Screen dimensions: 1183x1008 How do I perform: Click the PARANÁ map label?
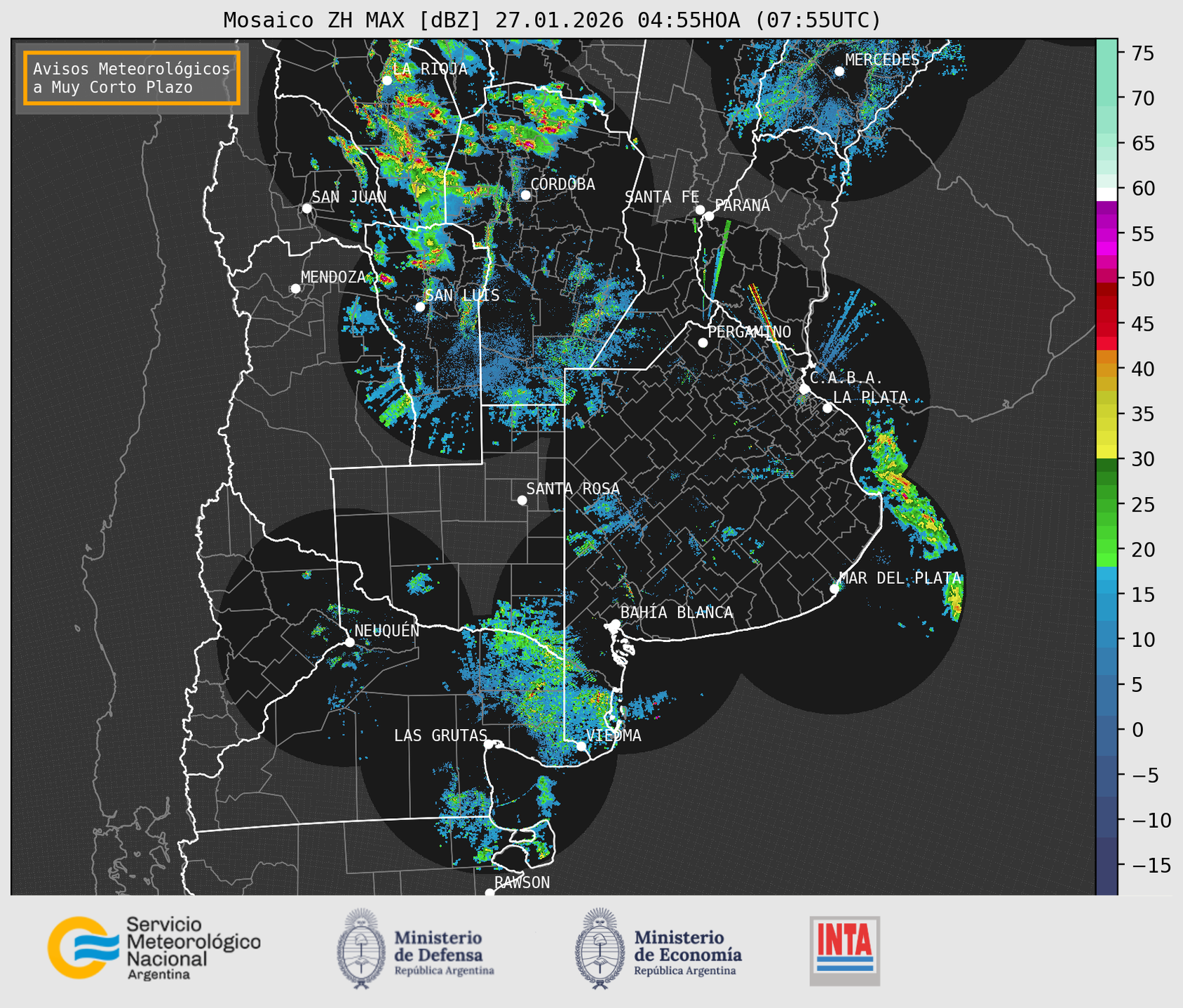pyautogui.click(x=743, y=205)
